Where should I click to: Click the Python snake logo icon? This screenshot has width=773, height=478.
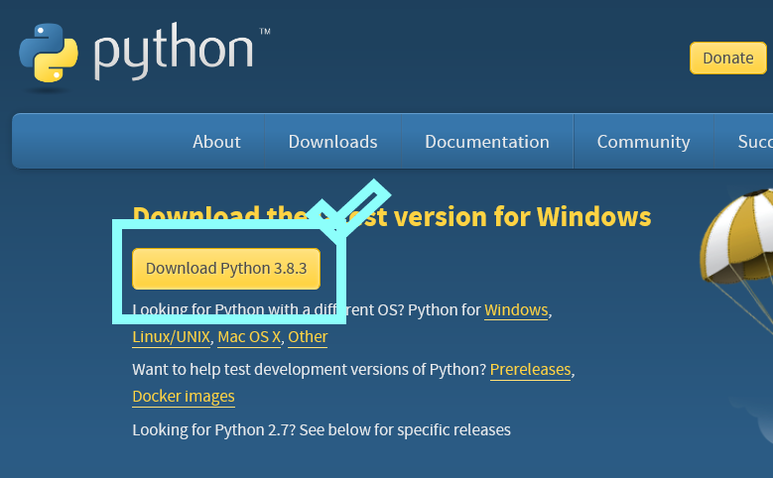(x=48, y=53)
